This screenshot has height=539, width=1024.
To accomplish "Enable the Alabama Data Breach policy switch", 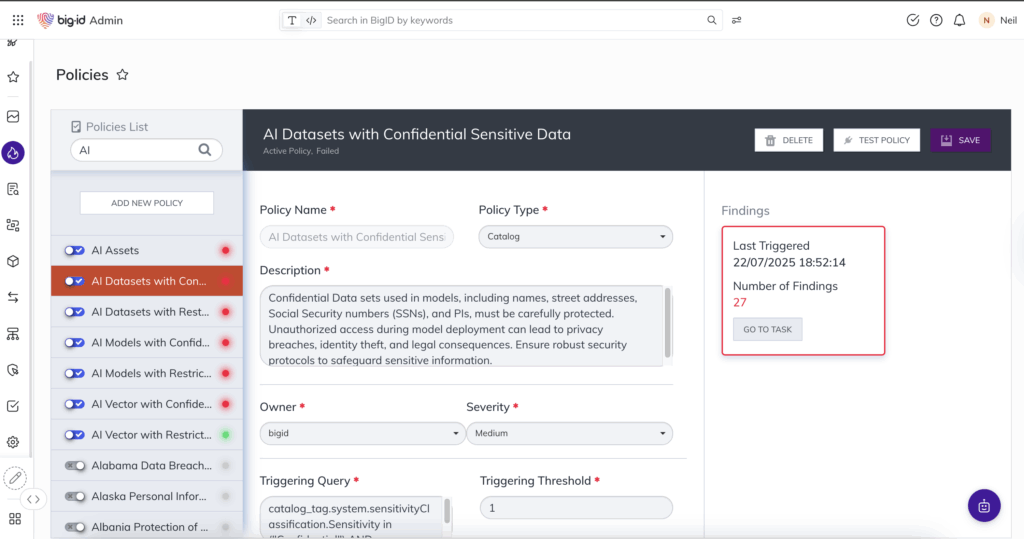I will (x=74, y=466).
